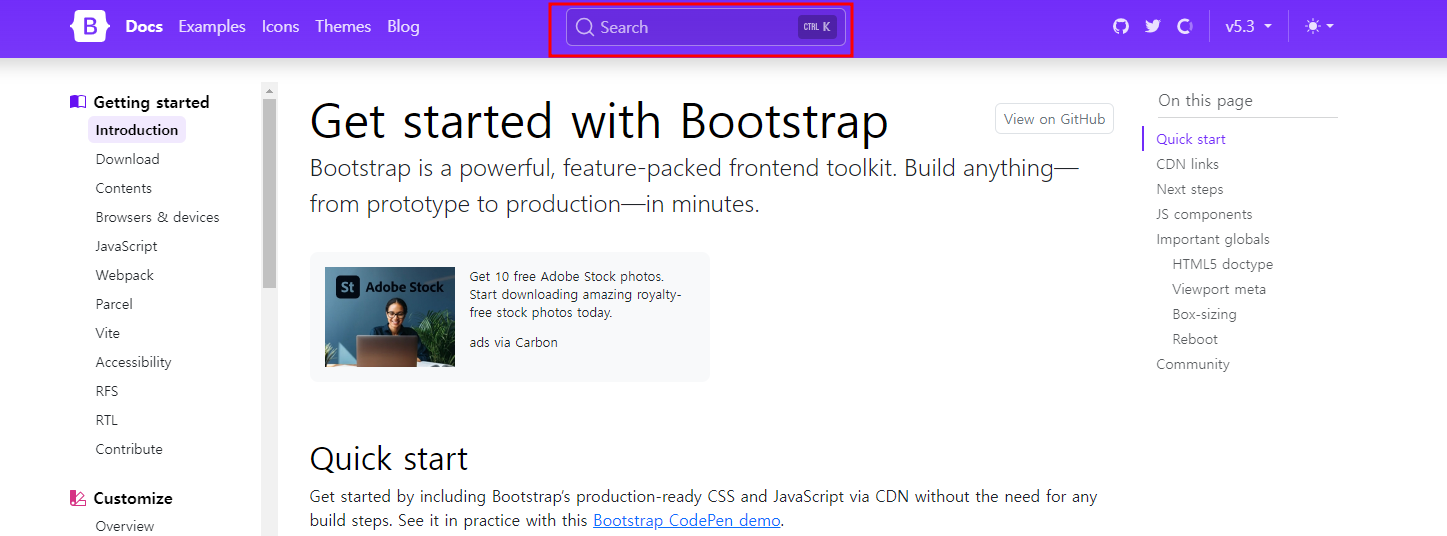
Task: Click the Adobe Stock ad image
Action: (x=390, y=317)
